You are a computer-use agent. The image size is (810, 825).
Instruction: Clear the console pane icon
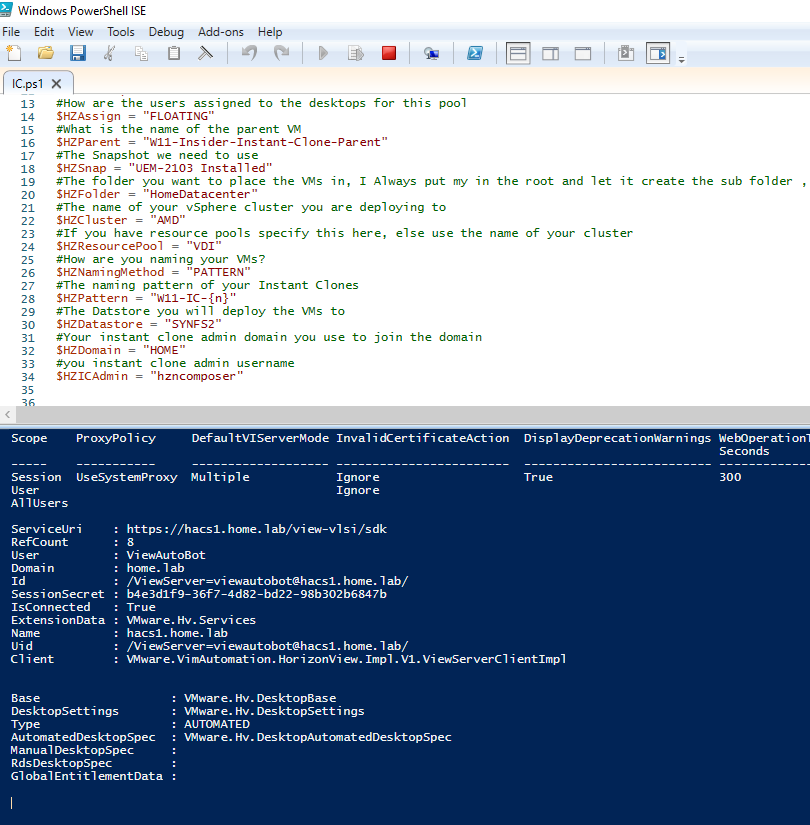(x=205, y=53)
